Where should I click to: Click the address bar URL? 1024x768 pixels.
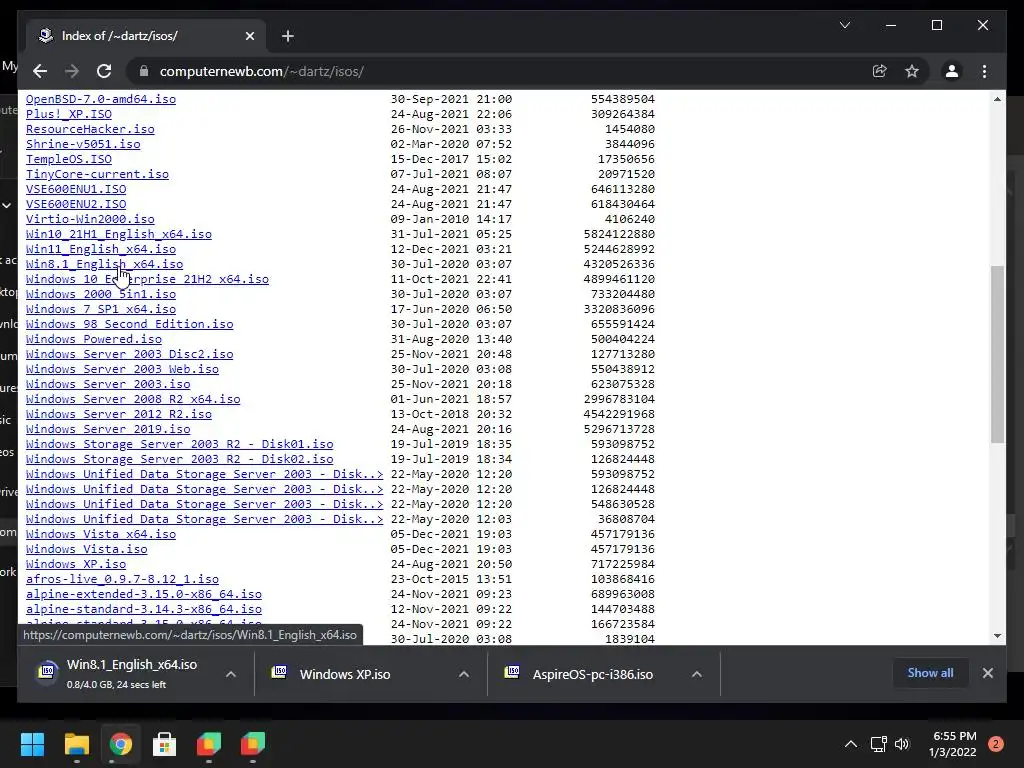tap(261, 71)
